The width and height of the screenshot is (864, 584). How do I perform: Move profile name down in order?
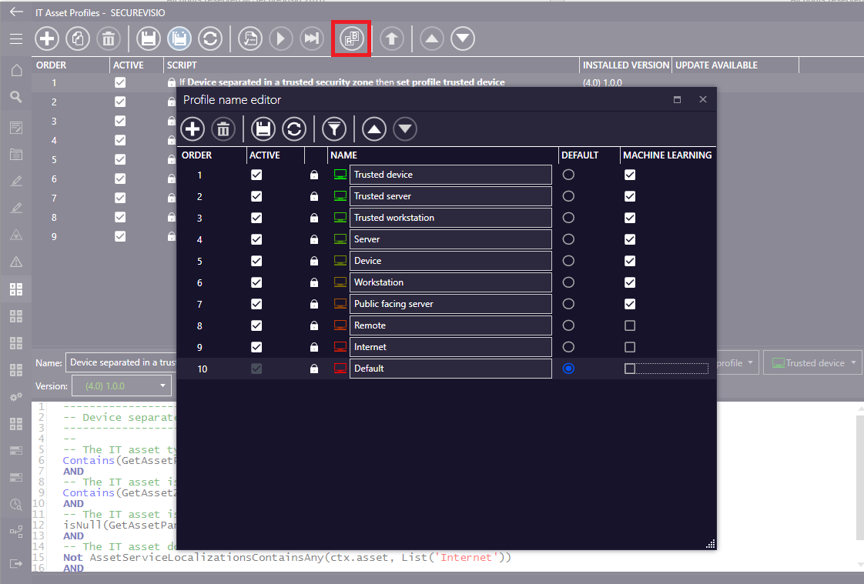click(405, 129)
